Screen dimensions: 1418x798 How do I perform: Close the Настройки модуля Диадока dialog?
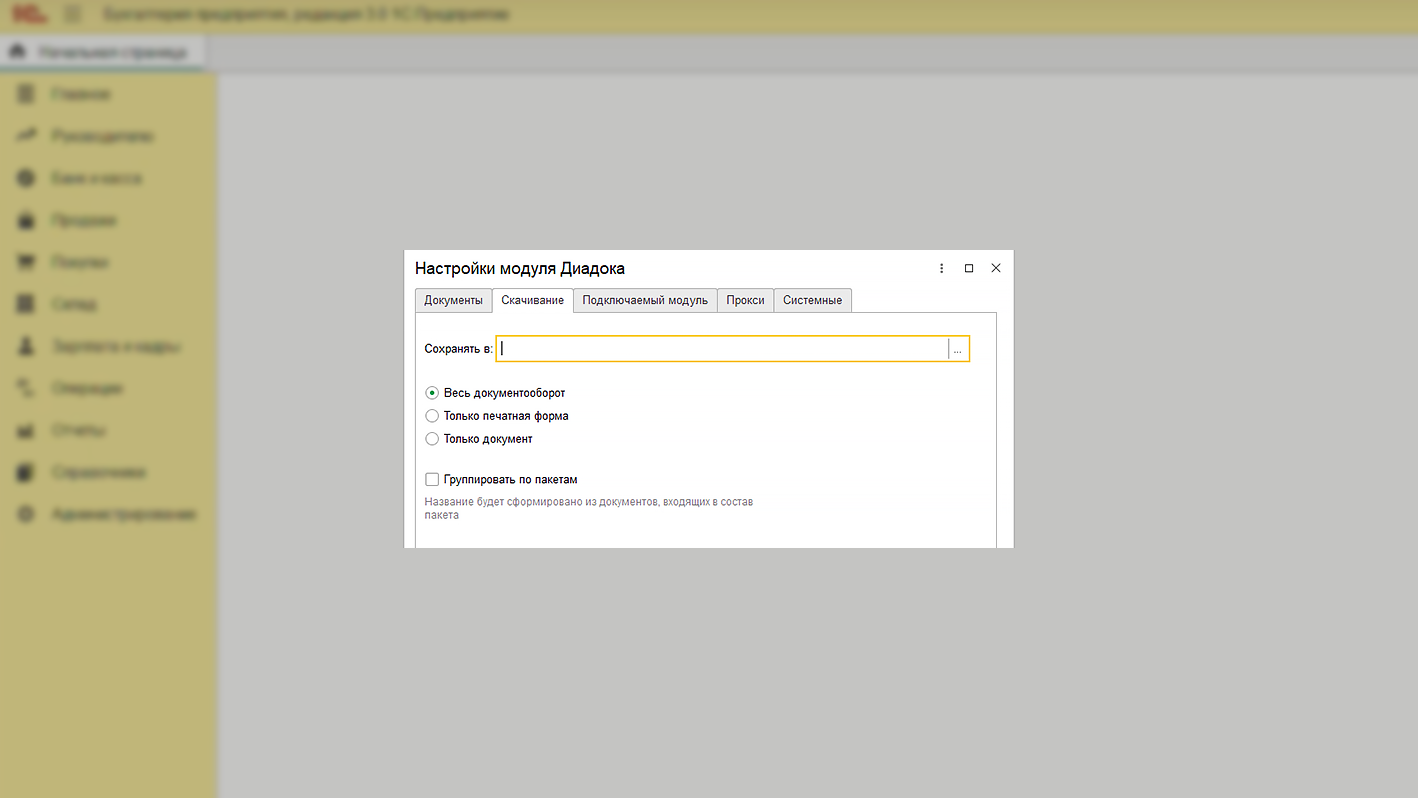pos(995,269)
